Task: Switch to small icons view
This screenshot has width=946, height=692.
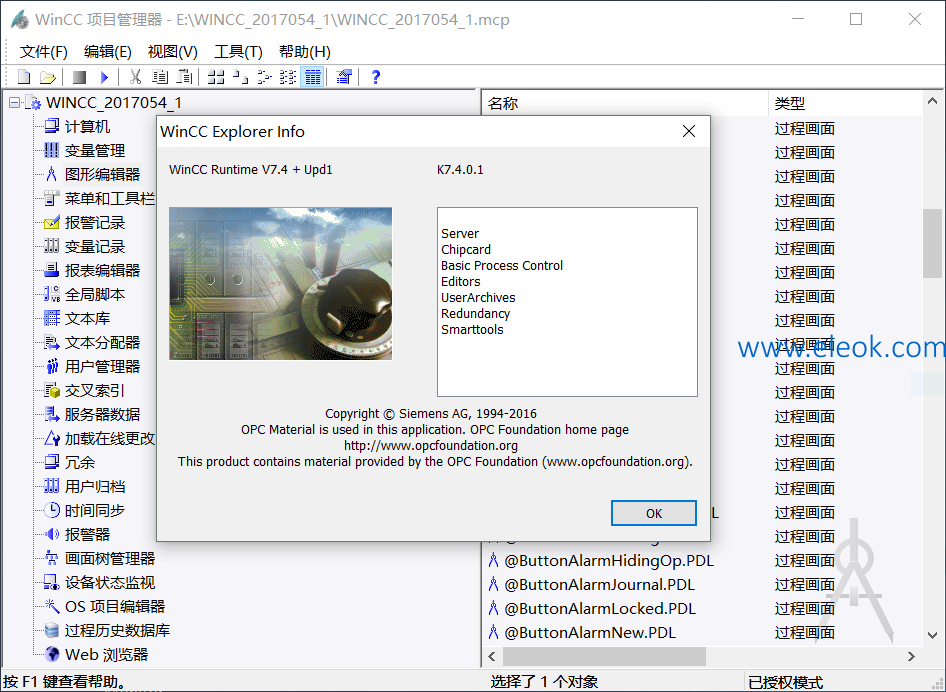Action: pos(241,77)
